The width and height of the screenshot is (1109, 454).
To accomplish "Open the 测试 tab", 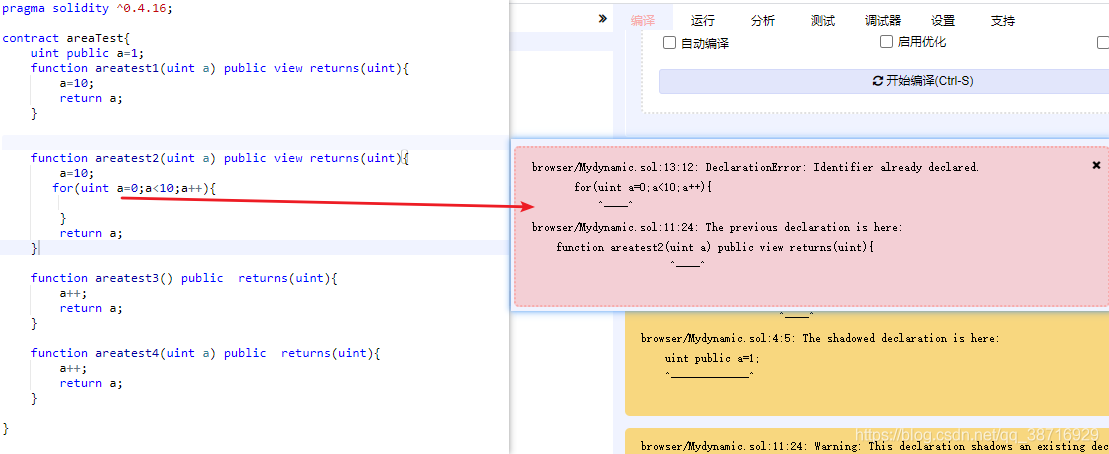I will coord(823,21).
